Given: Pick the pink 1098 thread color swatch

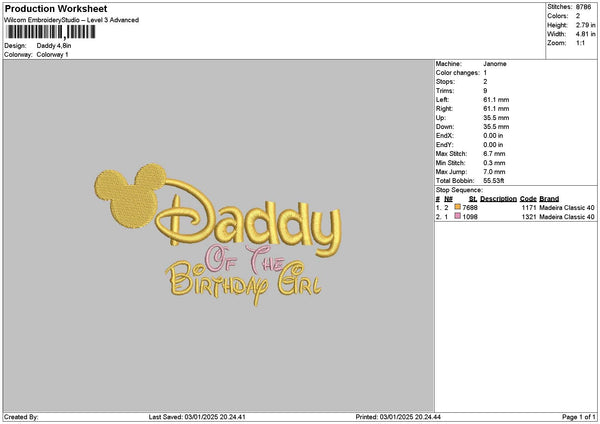Looking at the screenshot, I should click(x=457, y=217).
